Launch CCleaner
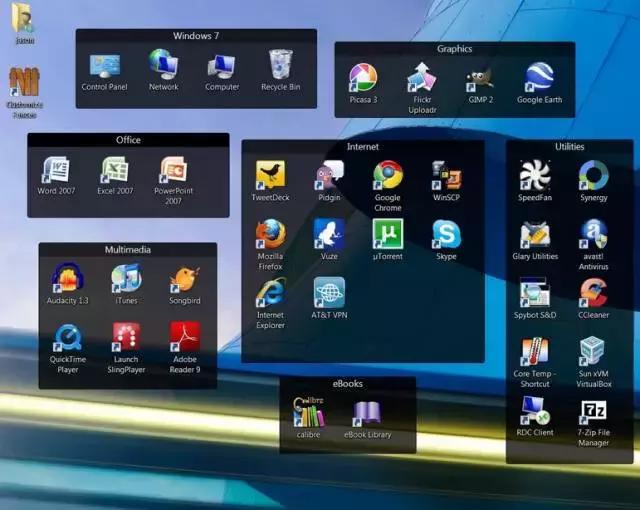The image size is (640, 510). [593, 294]
